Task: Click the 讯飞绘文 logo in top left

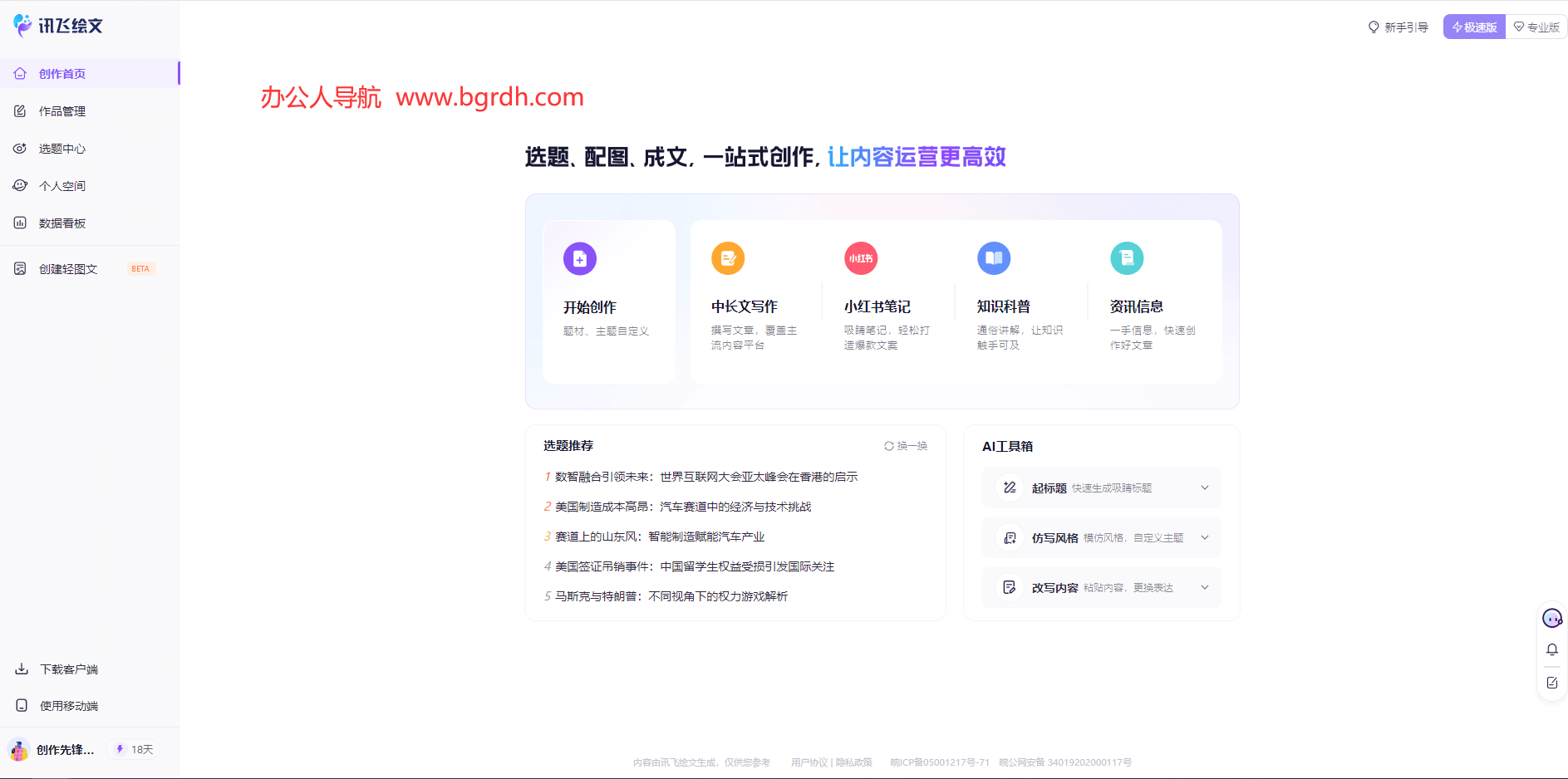Action: click(58, 26)
